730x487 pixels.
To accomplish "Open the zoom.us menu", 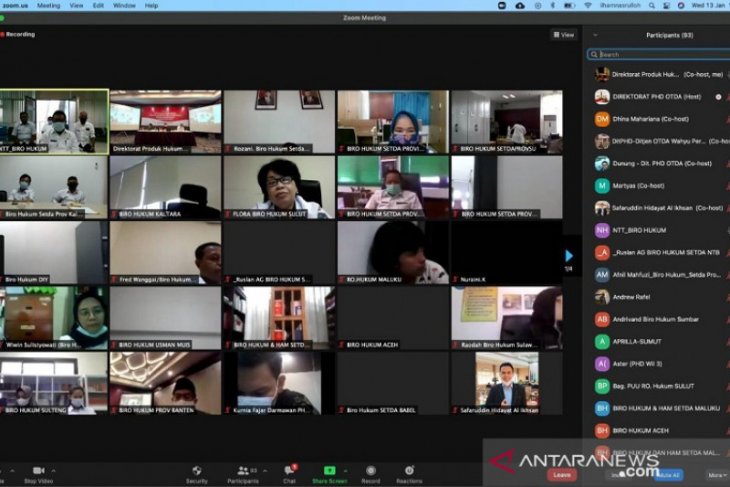I will [15, 6].
